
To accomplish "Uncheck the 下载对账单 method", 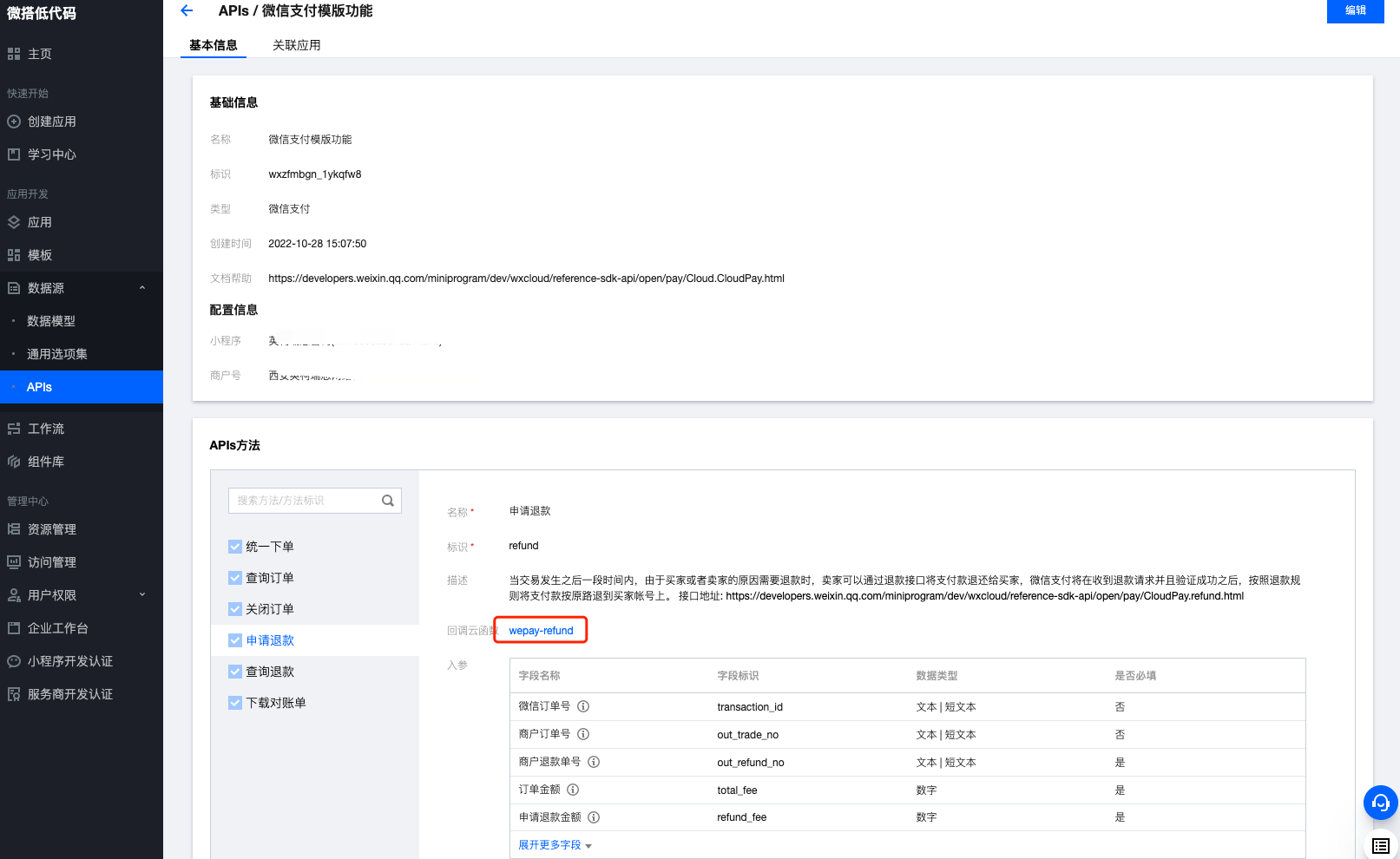I will pos(234,702).
